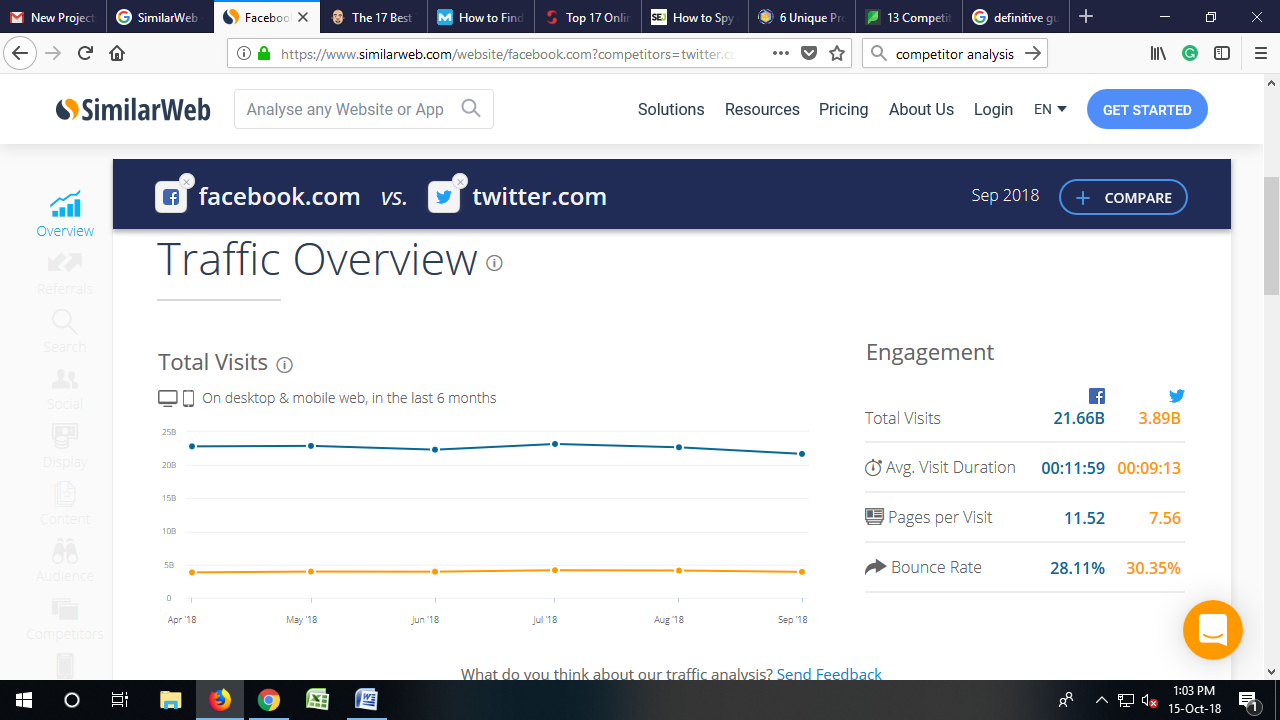The width and height of the screenshot is (1280, 720).
Task: Reload the current page
Action: coord(85,53)
